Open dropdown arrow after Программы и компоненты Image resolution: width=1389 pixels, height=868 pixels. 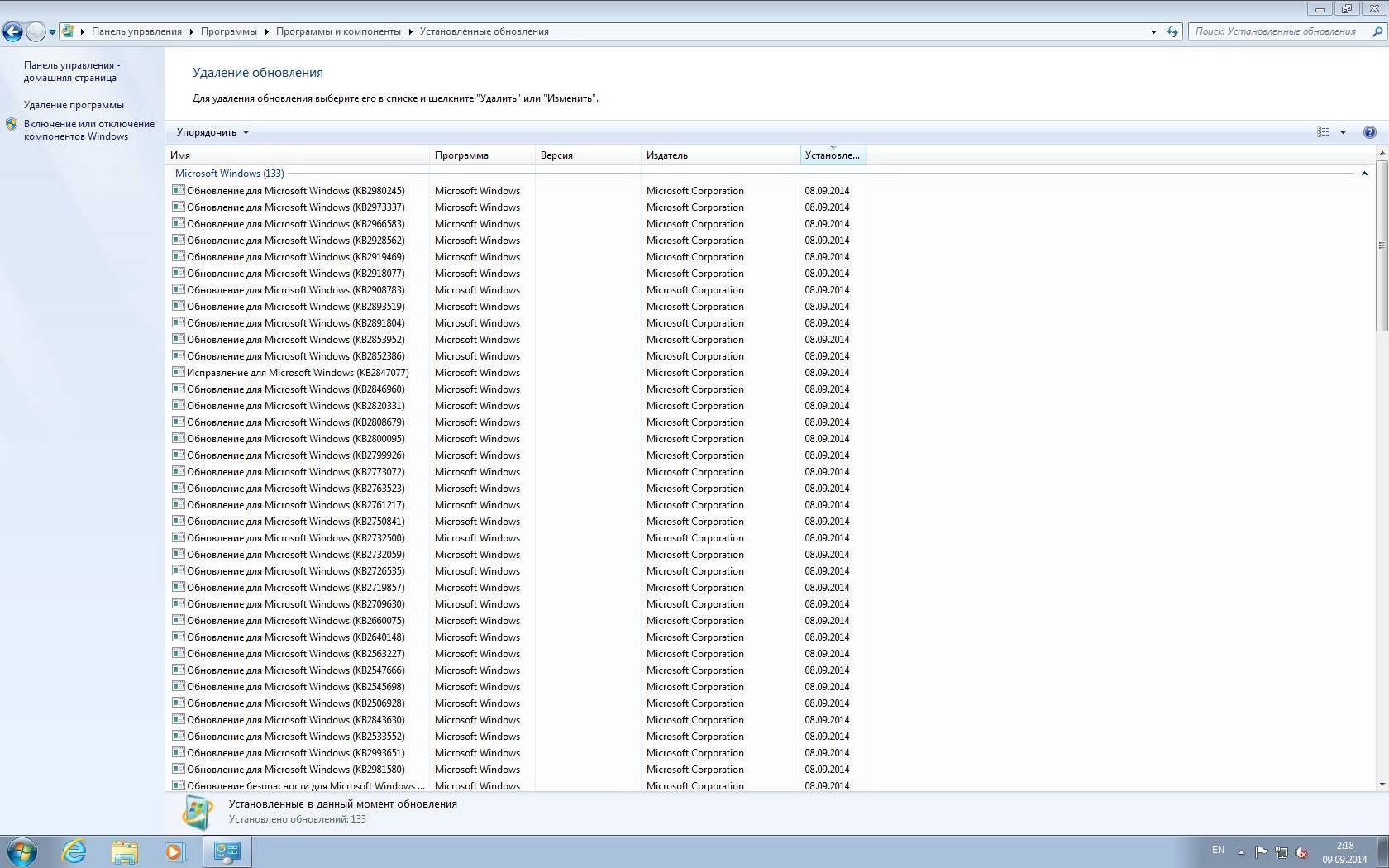410,31
